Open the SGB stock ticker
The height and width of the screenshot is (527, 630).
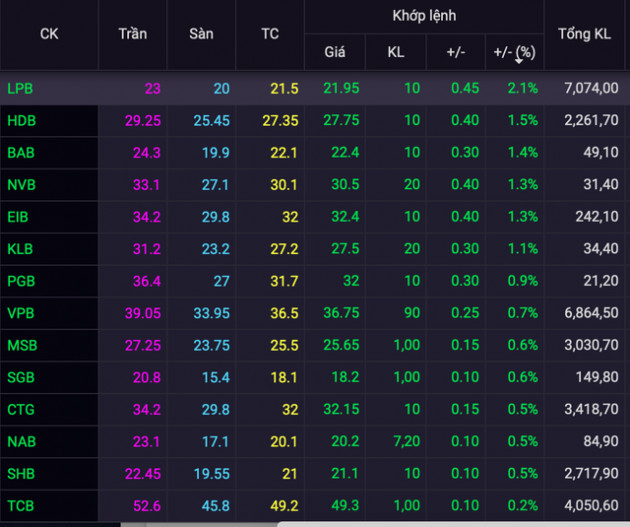pos(21,377)
